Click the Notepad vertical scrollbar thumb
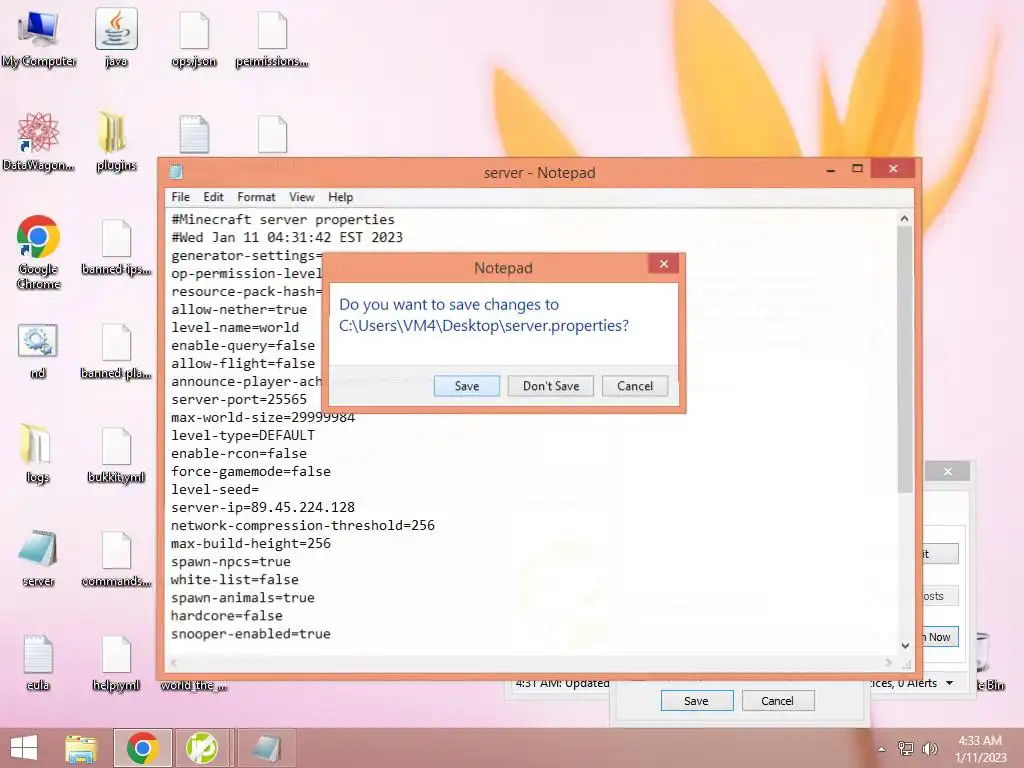Screen dimensions: 1024x768 coord(904,359)
